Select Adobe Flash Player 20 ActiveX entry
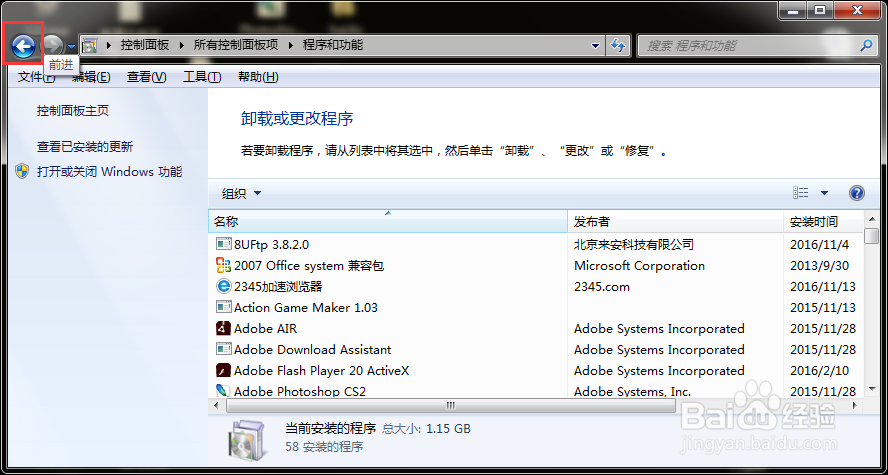Screen dimensions: 888x475 [322, 371]
